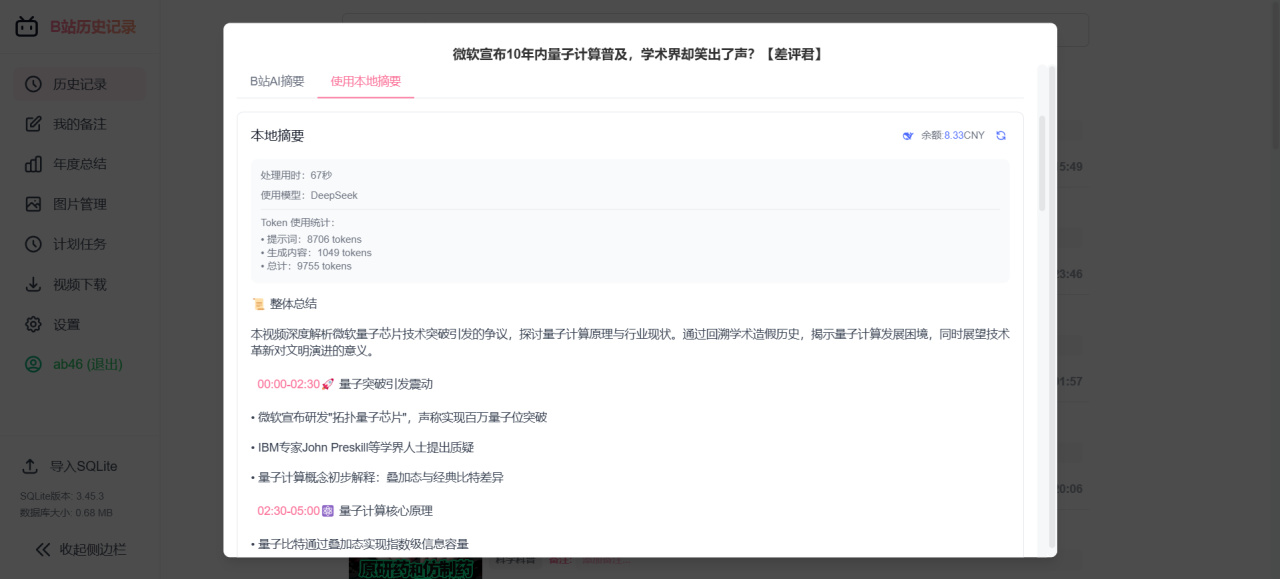
Task: Click the bullet 微软宣布研发"拓扑量子芯片"
Action: pyautogui.click(x=399, y=417)
